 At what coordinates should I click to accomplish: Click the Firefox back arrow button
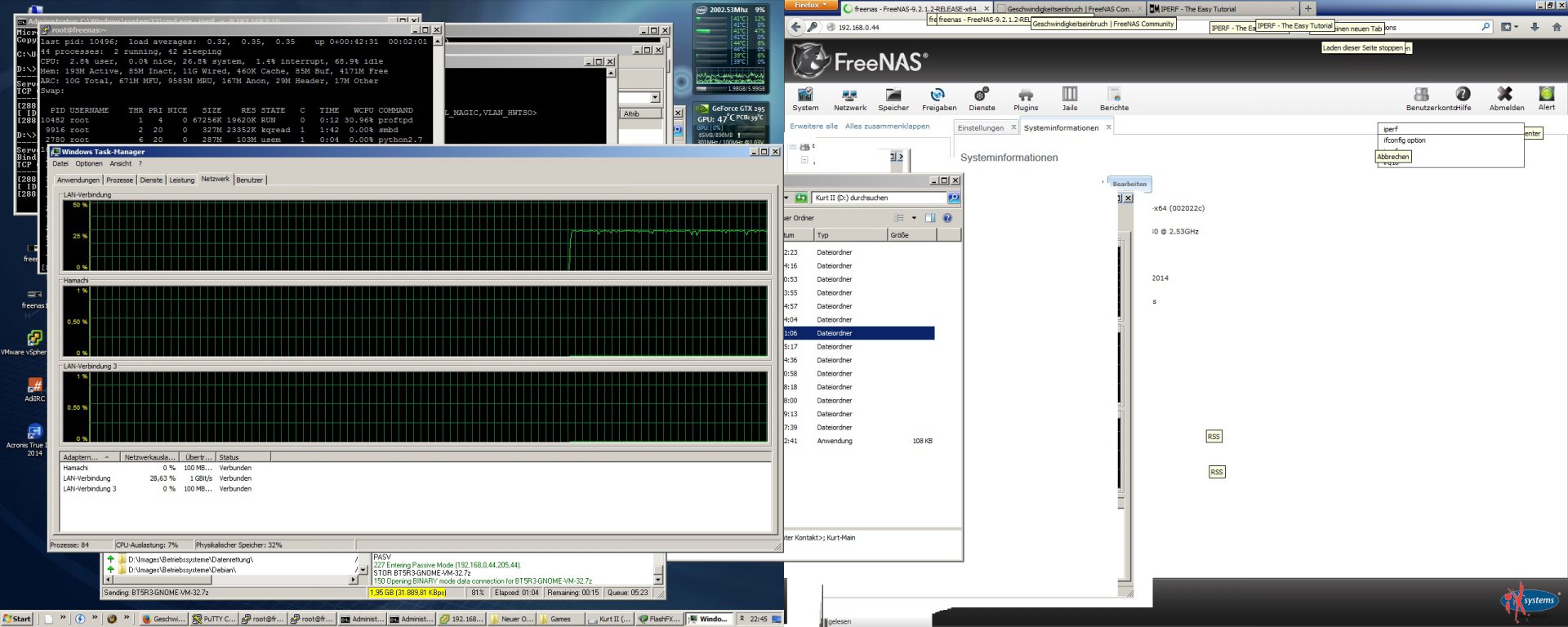tap(795, 27)
